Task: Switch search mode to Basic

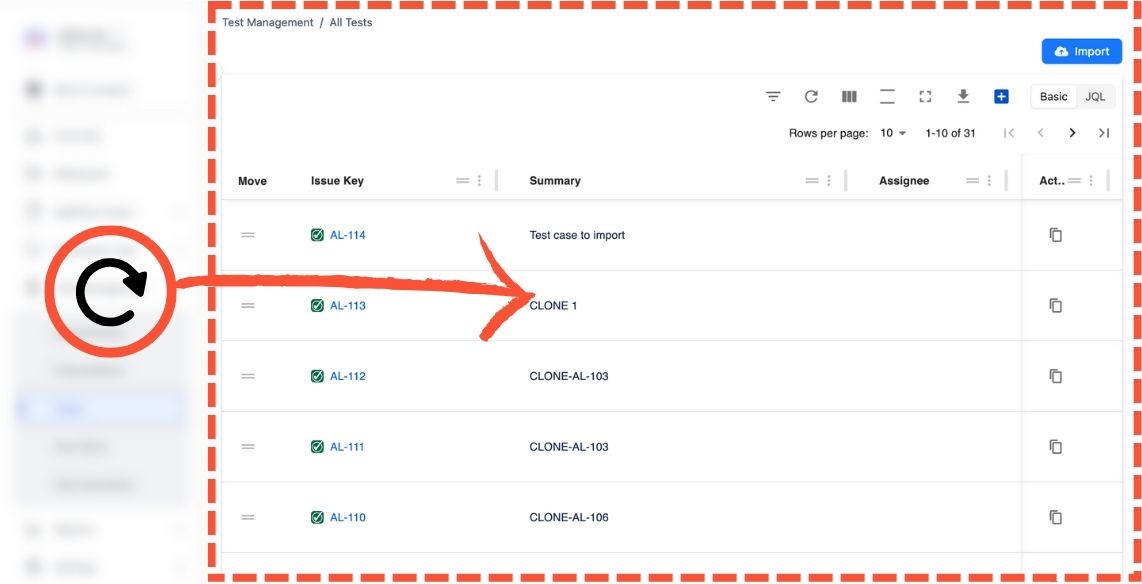Action: pos(1054,97)
